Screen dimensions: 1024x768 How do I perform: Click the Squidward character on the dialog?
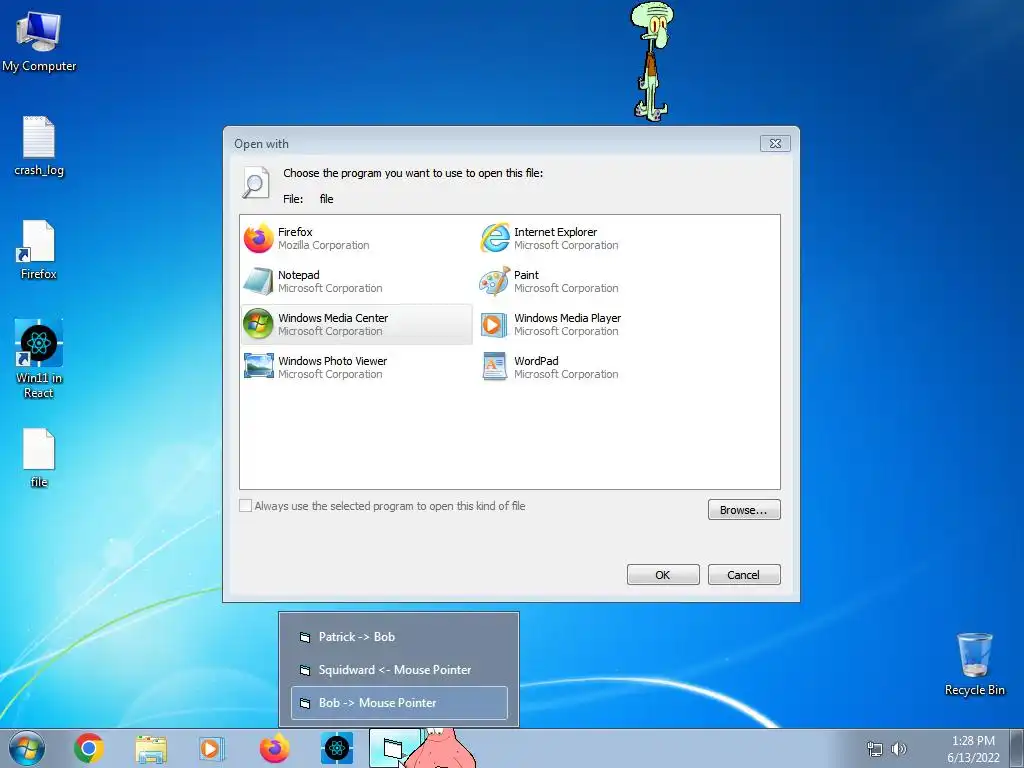pyautogui.click(x=651, y=61)
